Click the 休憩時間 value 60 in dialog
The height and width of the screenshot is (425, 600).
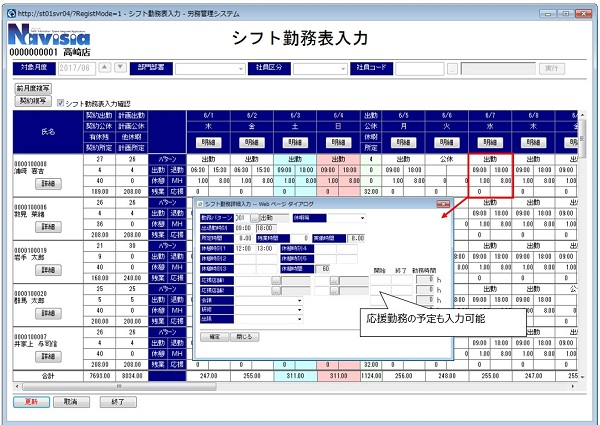pyautogui.click(x=322, y=269)
